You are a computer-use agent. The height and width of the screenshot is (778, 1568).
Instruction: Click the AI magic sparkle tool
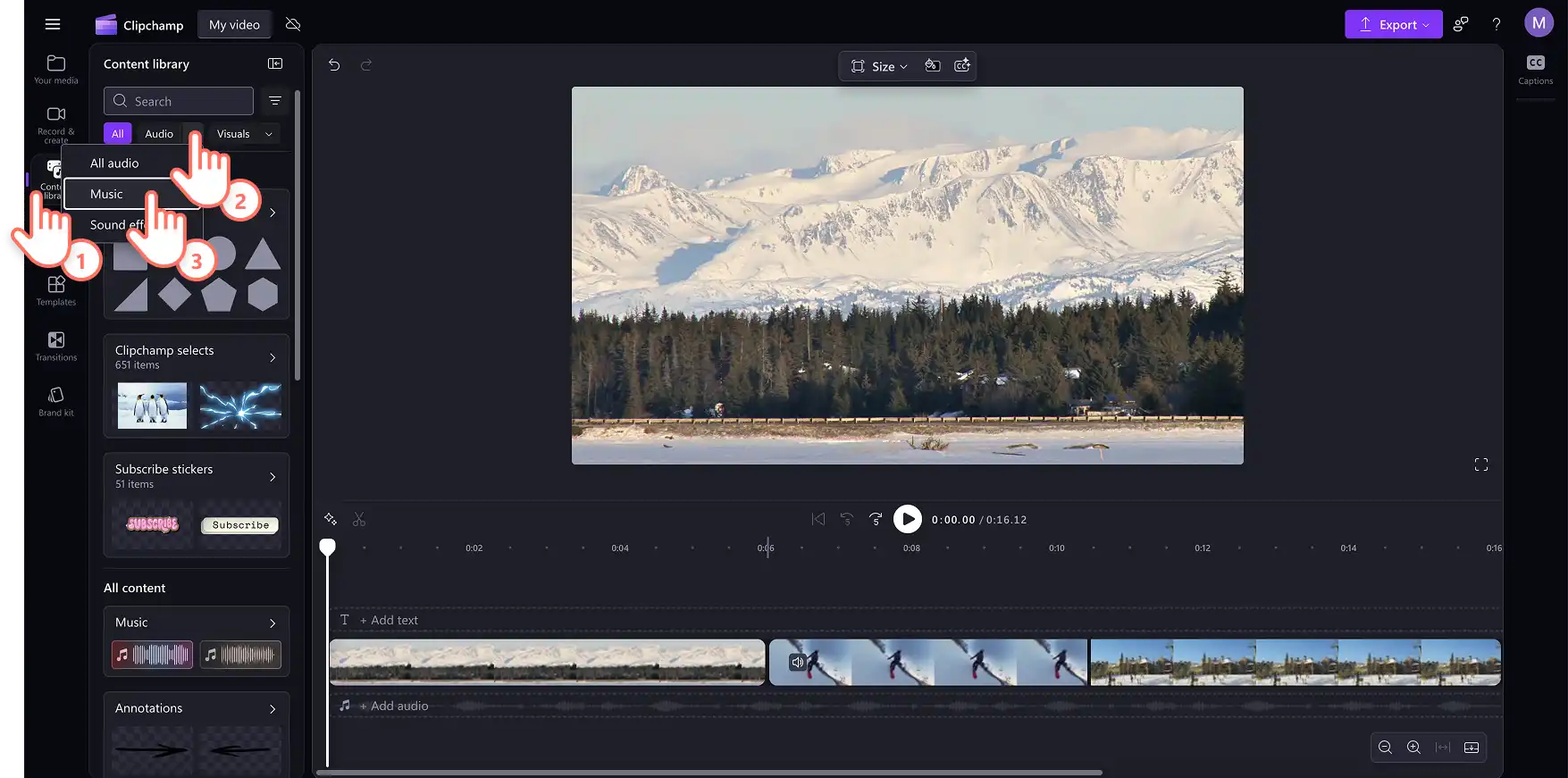coord(331,519)
